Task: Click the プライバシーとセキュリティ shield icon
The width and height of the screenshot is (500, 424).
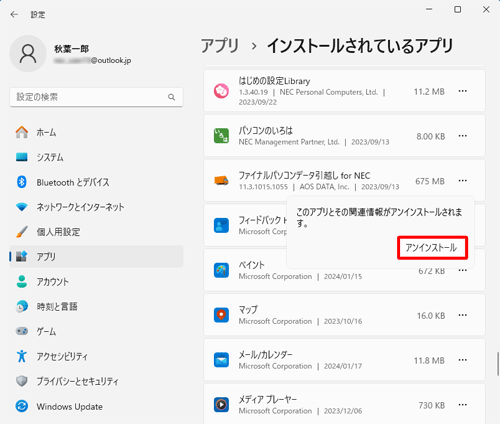Action: pyautogui.click(x=22, y=381)
